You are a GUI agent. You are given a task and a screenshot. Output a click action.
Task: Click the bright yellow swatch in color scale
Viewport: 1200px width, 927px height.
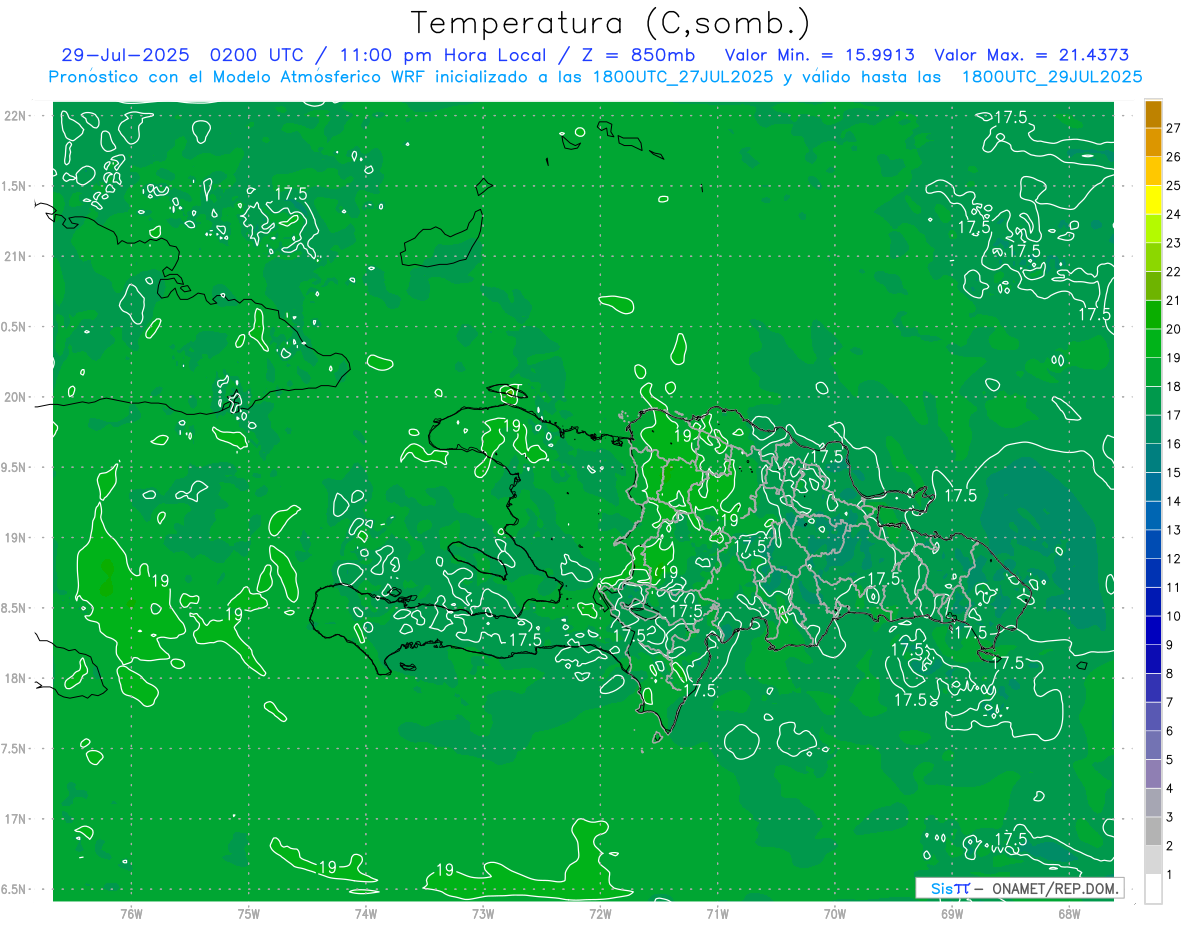(x=1153, y=200)
